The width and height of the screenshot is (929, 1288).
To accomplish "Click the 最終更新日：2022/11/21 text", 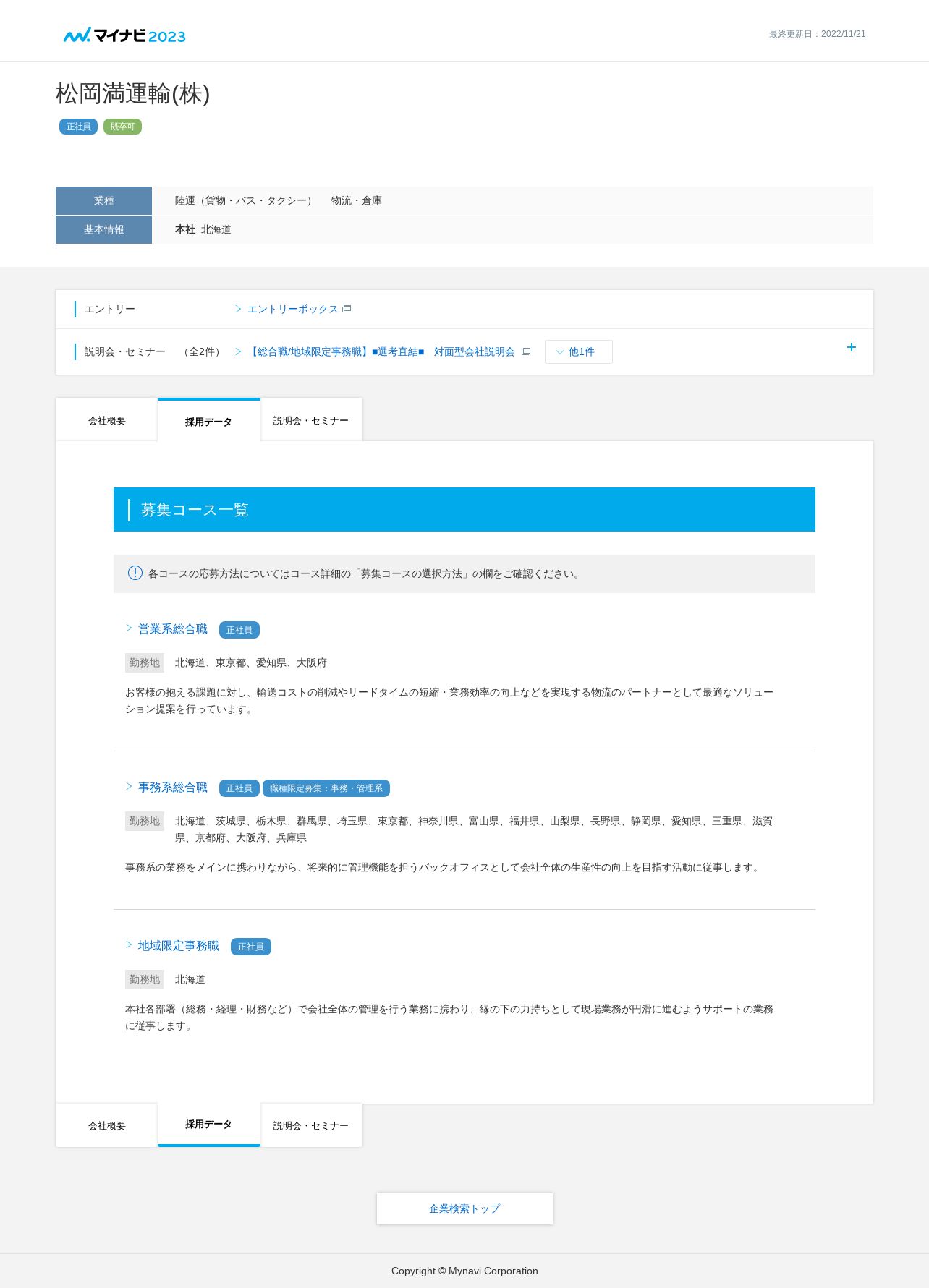I will click(x=817, y=34).
